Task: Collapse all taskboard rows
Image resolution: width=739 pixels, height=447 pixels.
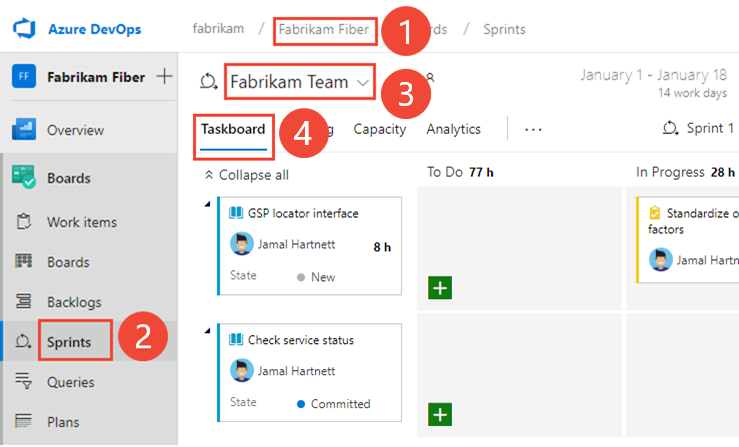Action: [246, 175]
